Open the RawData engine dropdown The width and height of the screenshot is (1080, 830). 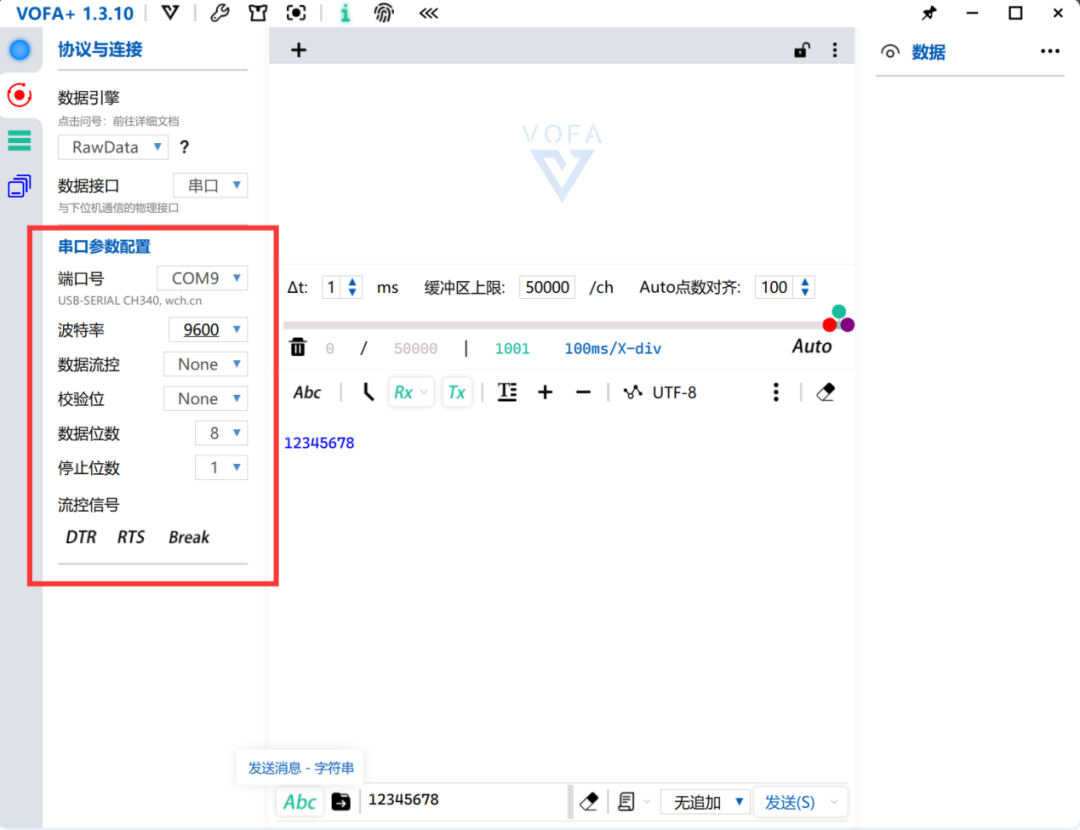[113, 147]
